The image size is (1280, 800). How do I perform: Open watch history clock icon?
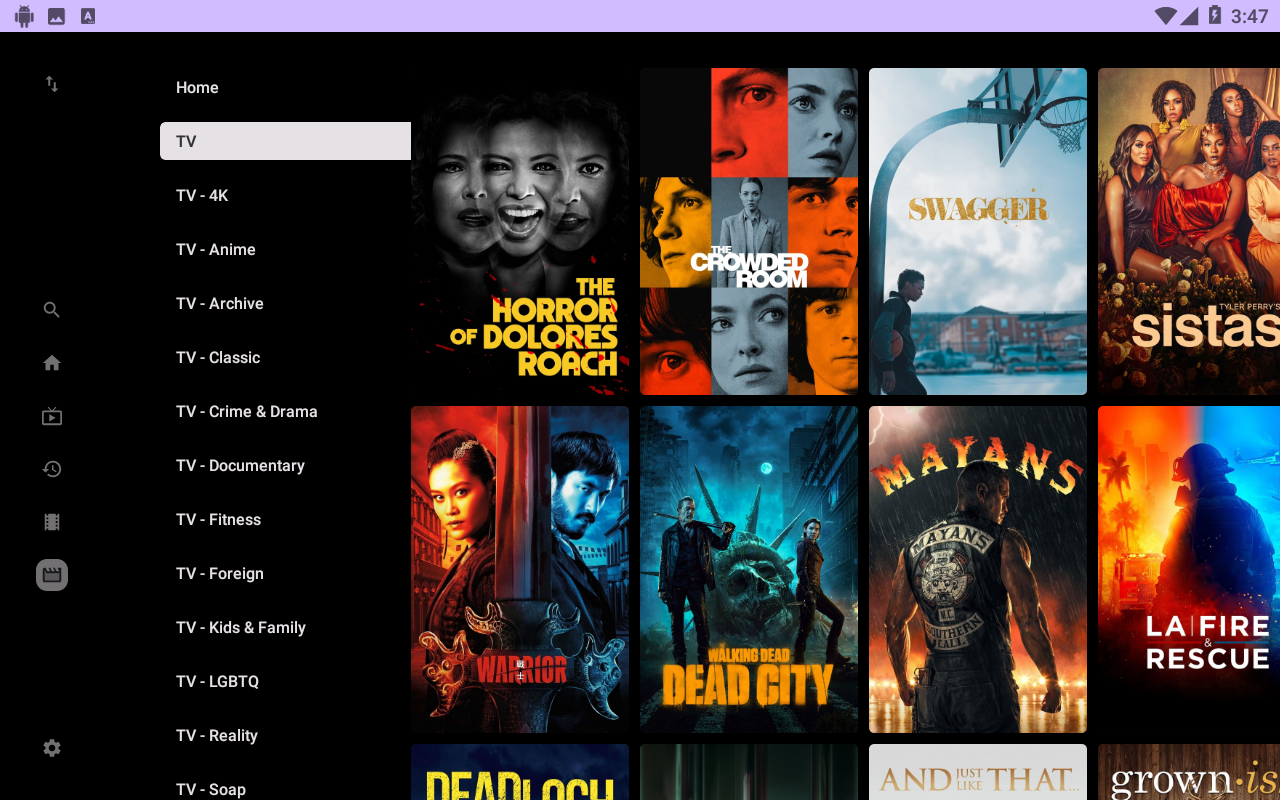tap(52, 469)
